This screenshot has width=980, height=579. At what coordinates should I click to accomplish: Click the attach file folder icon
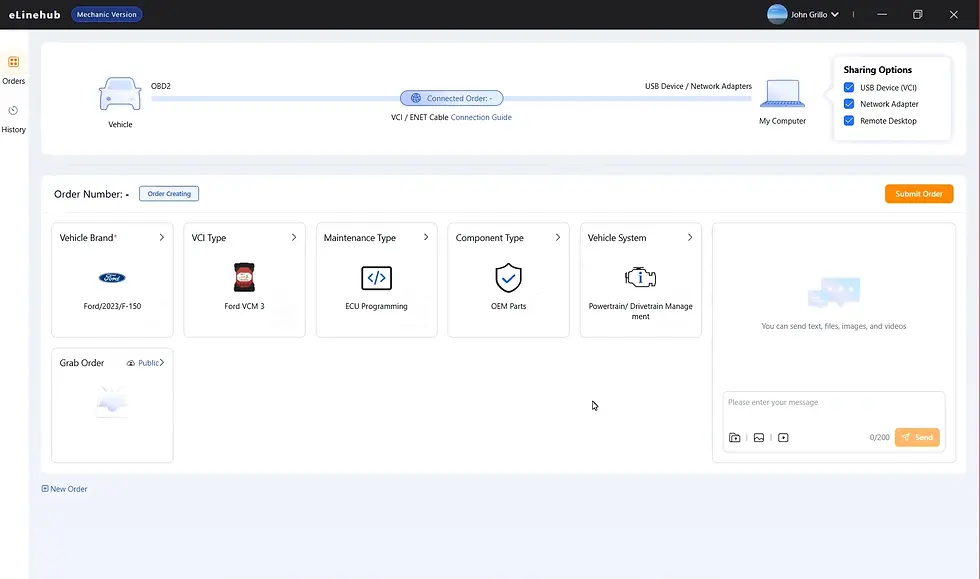tap(734, 438)
